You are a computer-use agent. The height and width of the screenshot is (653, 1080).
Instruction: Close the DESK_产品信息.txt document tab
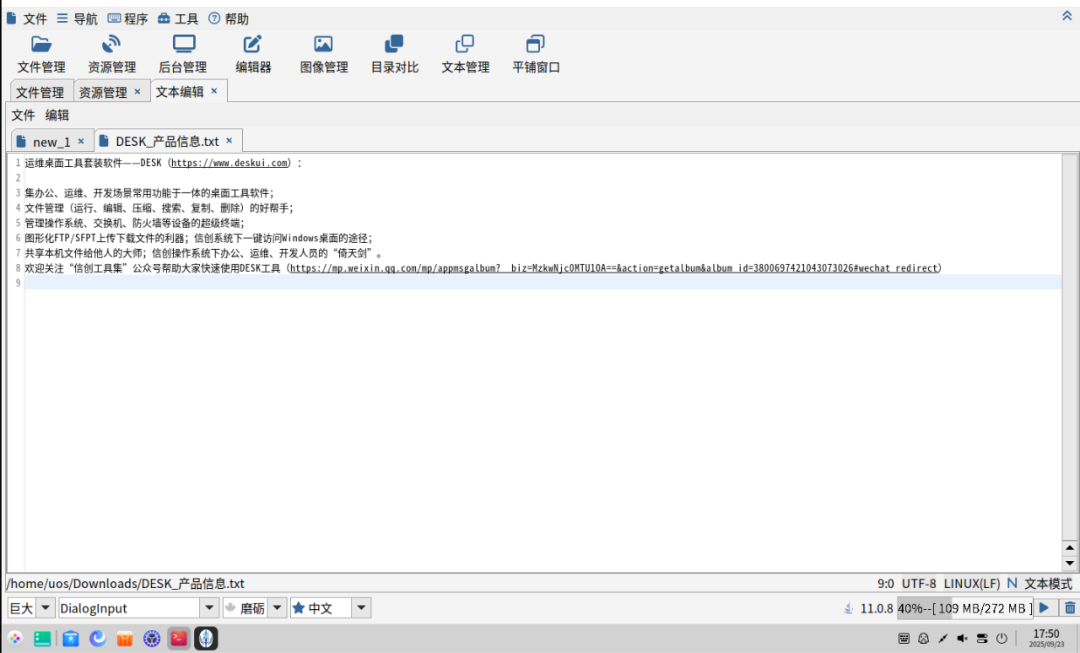point(229,141)
